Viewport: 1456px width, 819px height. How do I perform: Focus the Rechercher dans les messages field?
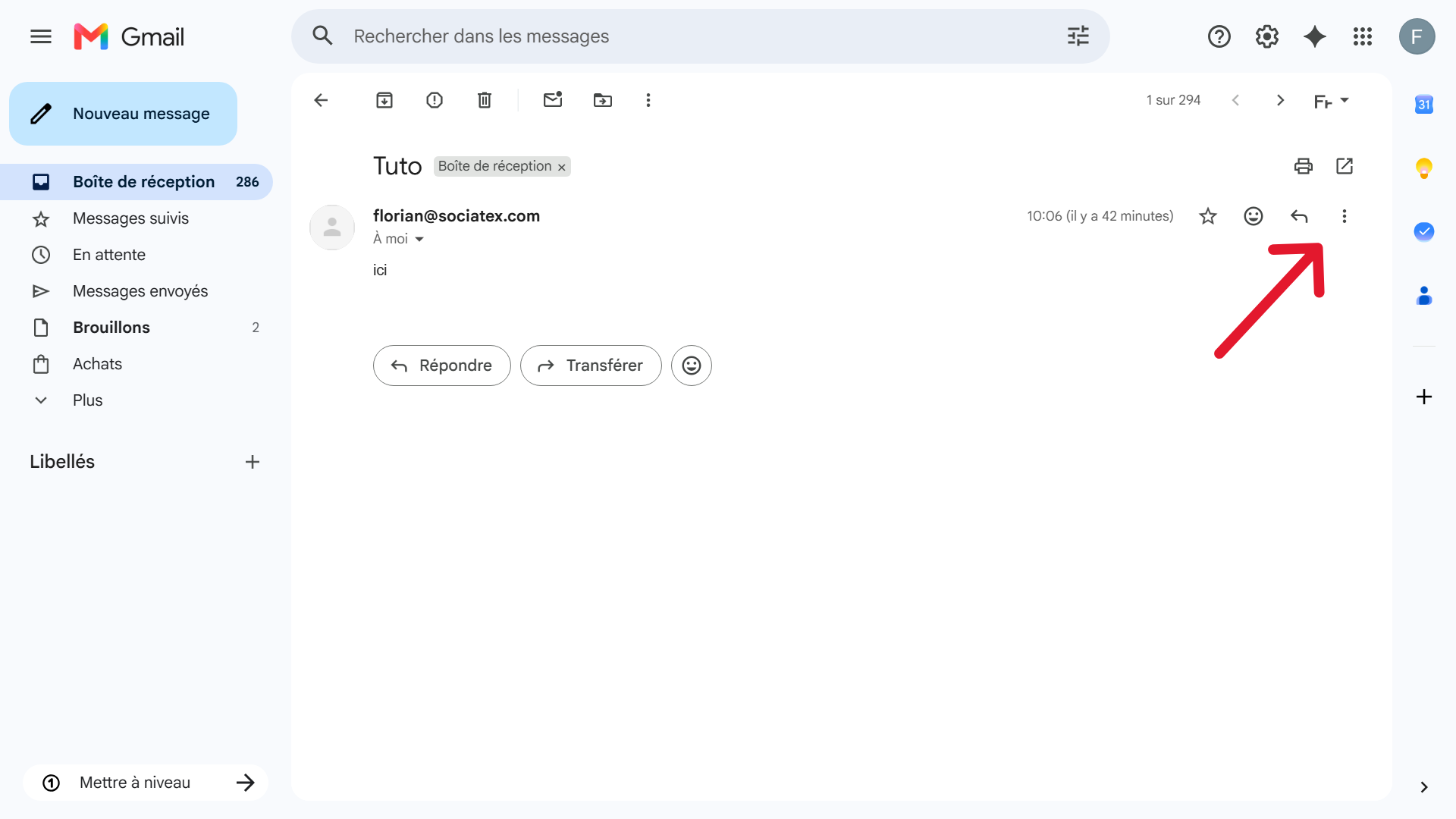(x=700, y=36)
